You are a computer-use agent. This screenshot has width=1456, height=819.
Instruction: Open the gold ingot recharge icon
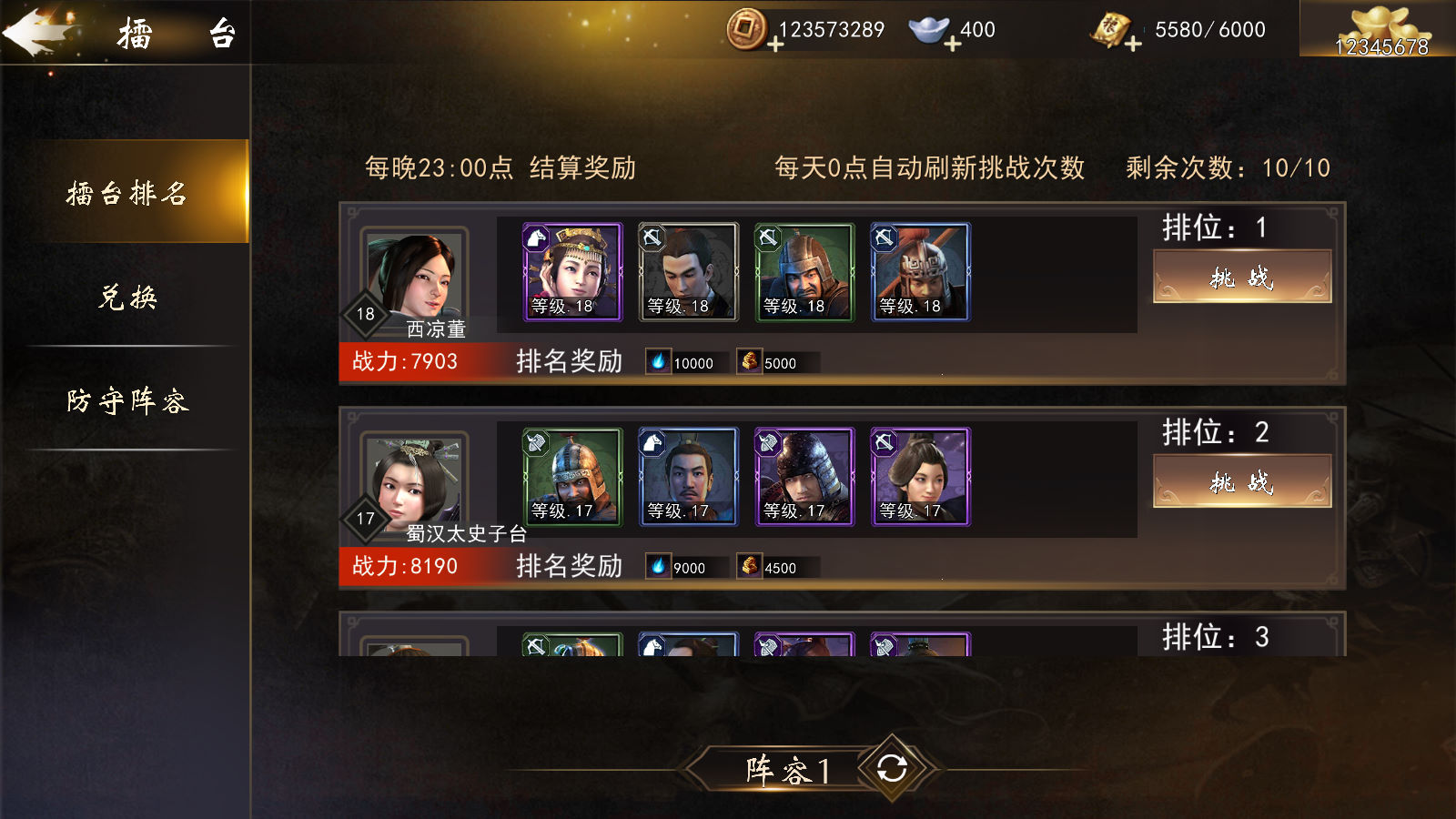1378,28
